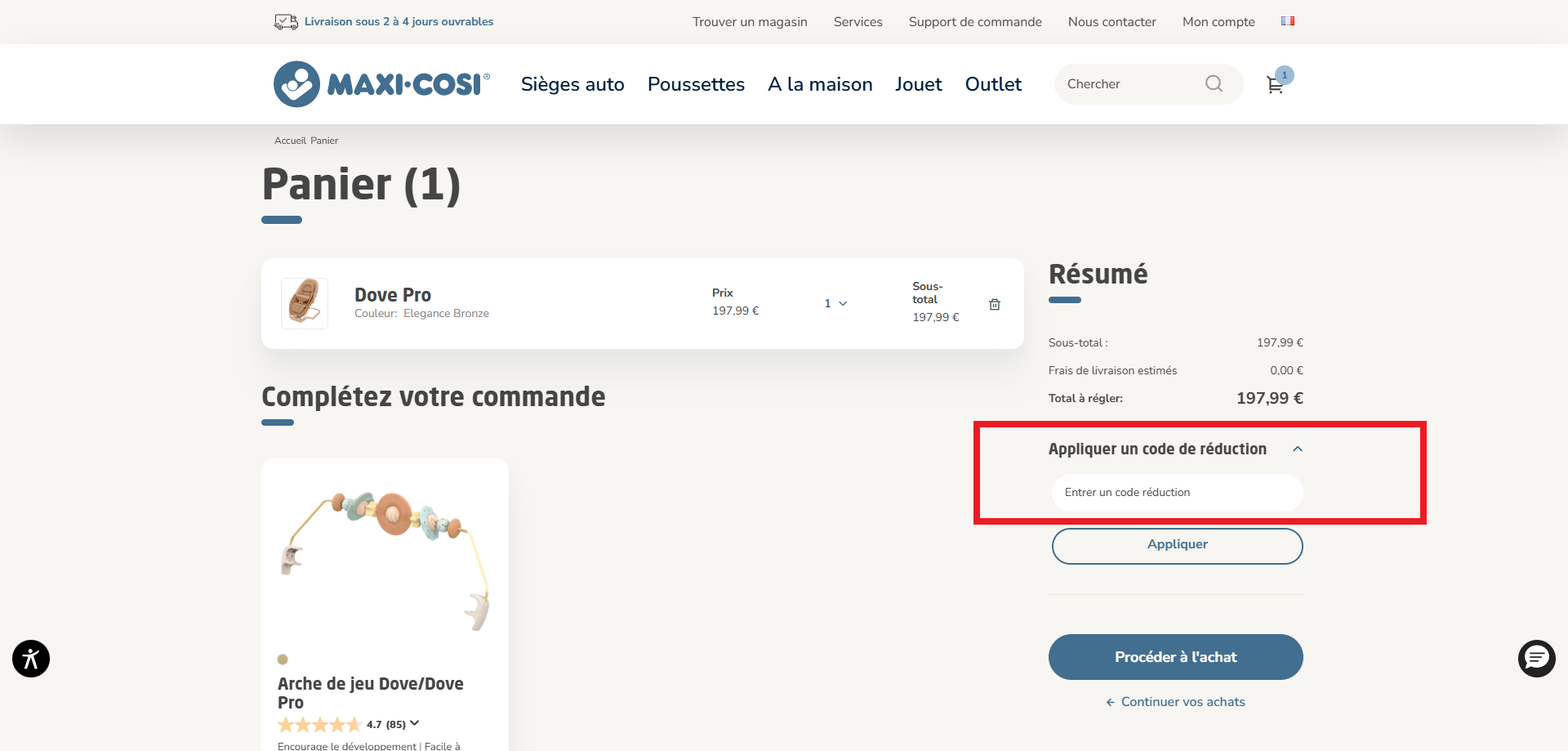Viewport: 1568px width, 751px height.
Task: Open the quantity dropdown for Dove Pro
Action: (835, 303)
